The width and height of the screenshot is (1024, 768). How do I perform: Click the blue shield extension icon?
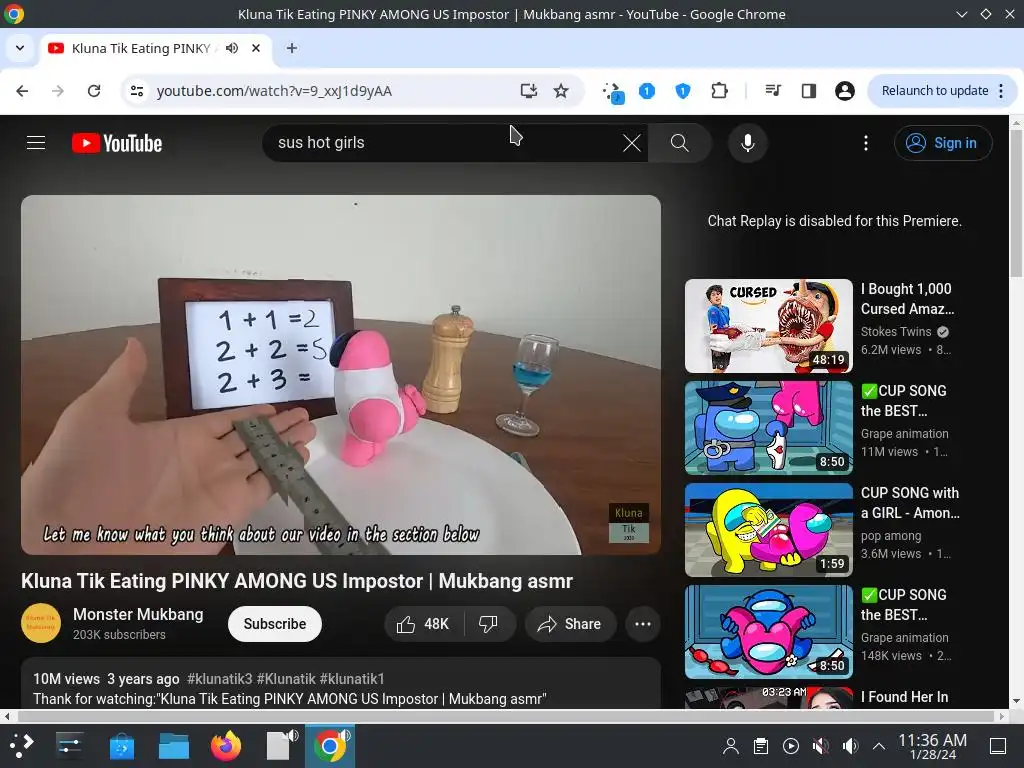point(682,91)
